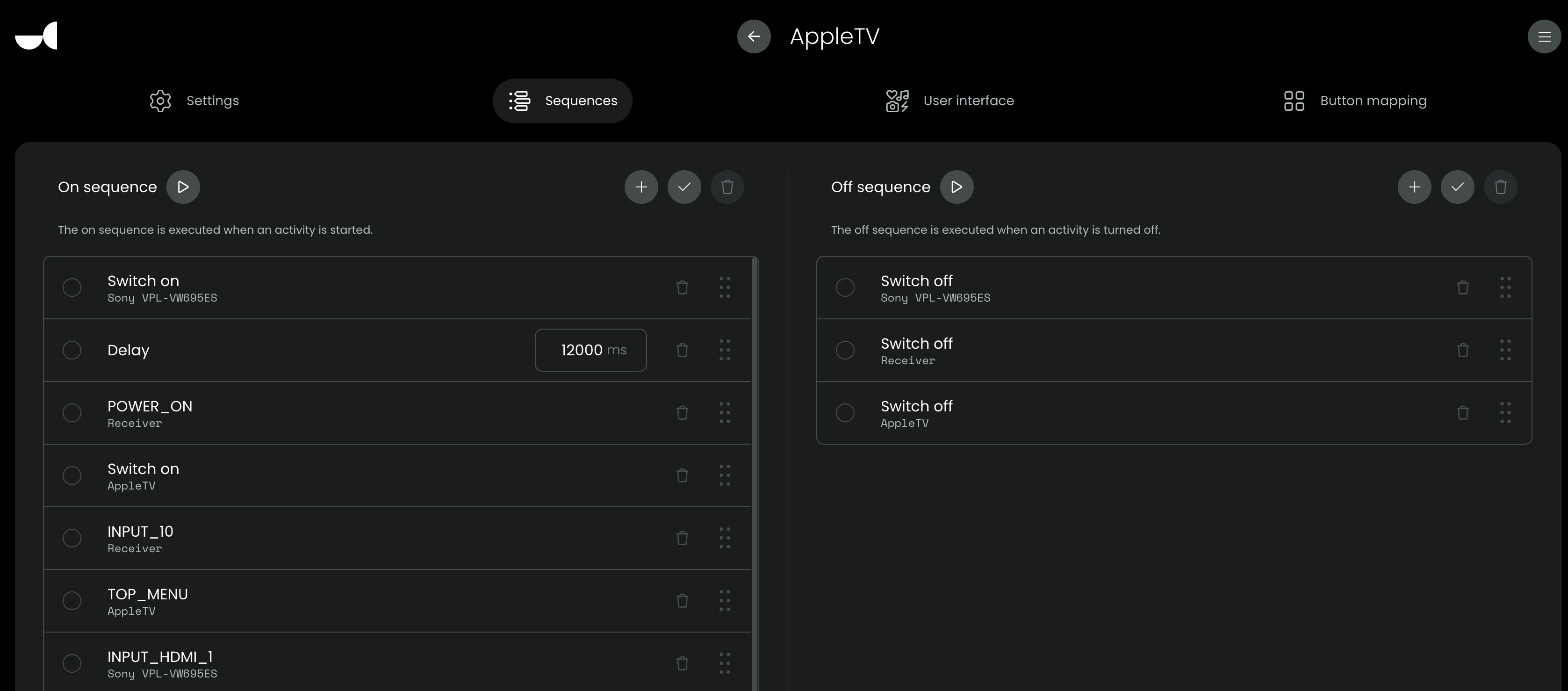The height and width of the screenshot is (691, 1568).
Task: Click the AppleTV page title
Action: click(x=834, y=36)
